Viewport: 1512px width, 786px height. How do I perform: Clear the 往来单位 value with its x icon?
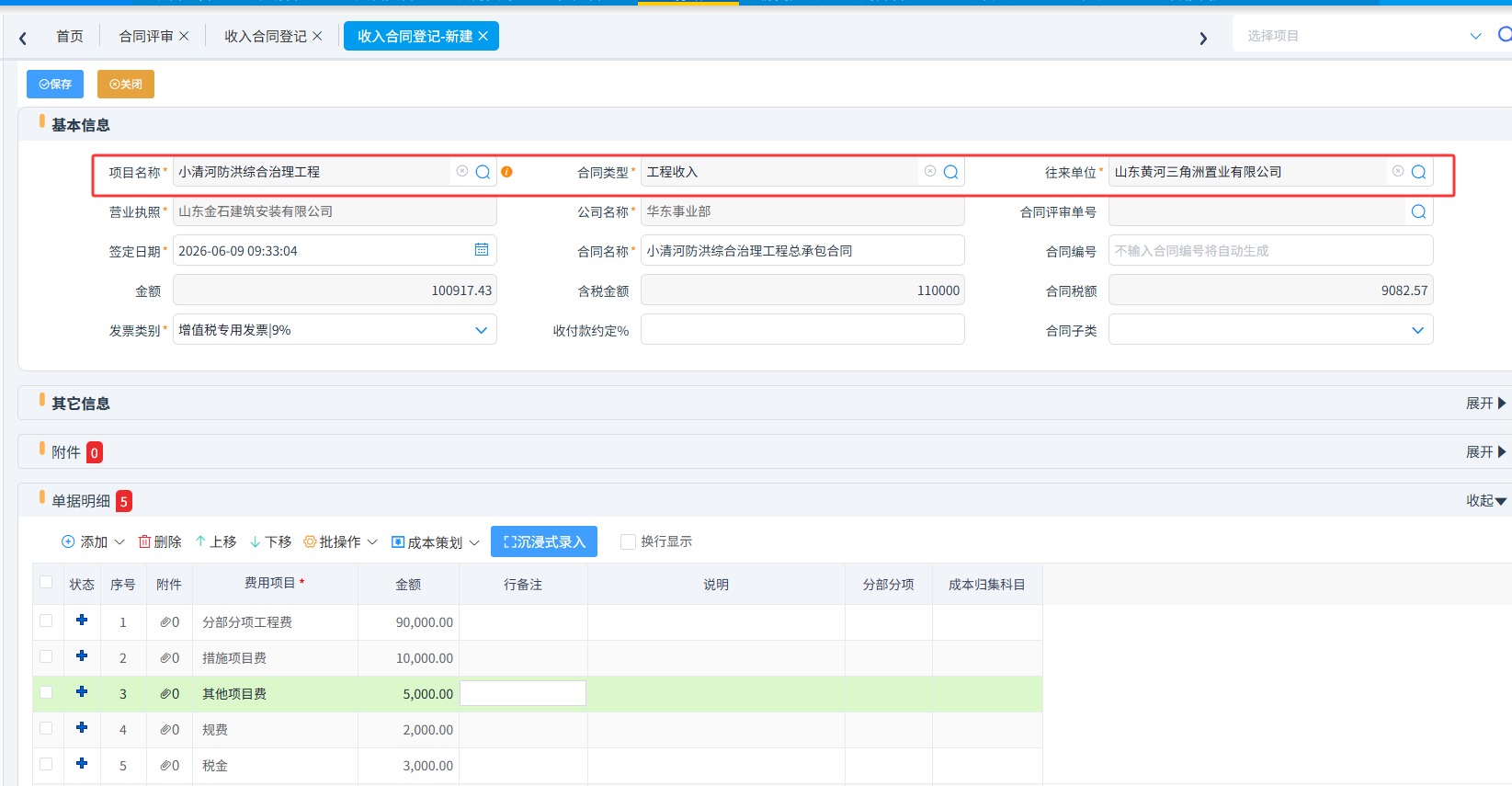(x=1398, y=171)
